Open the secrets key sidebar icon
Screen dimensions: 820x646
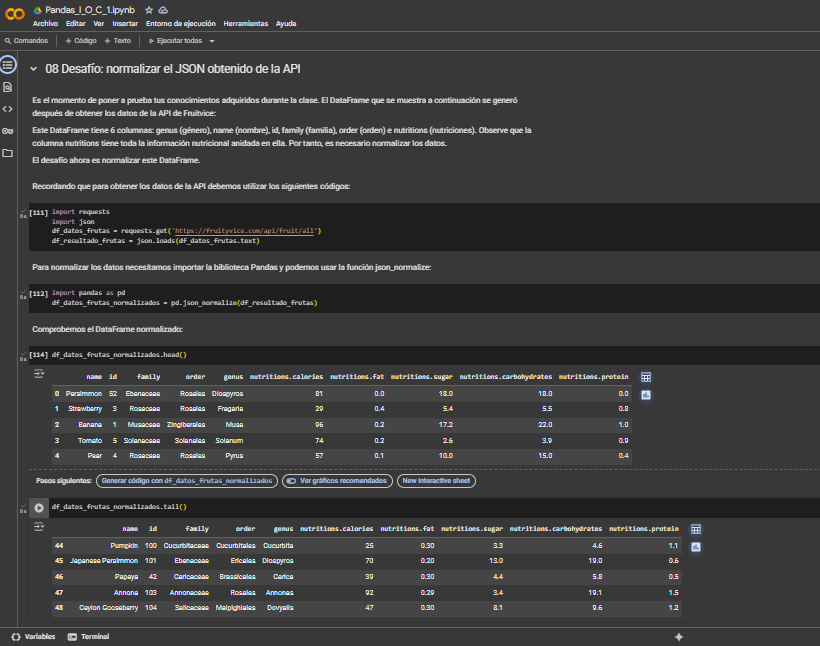click(x=8, y=131)
